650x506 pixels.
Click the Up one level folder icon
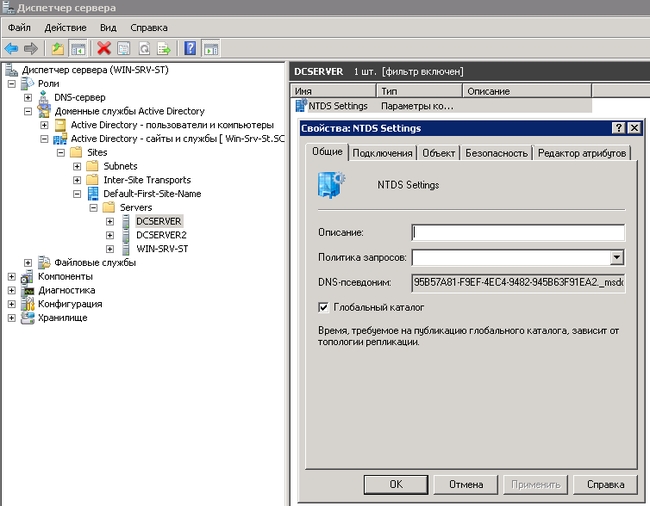click(58, 48)
